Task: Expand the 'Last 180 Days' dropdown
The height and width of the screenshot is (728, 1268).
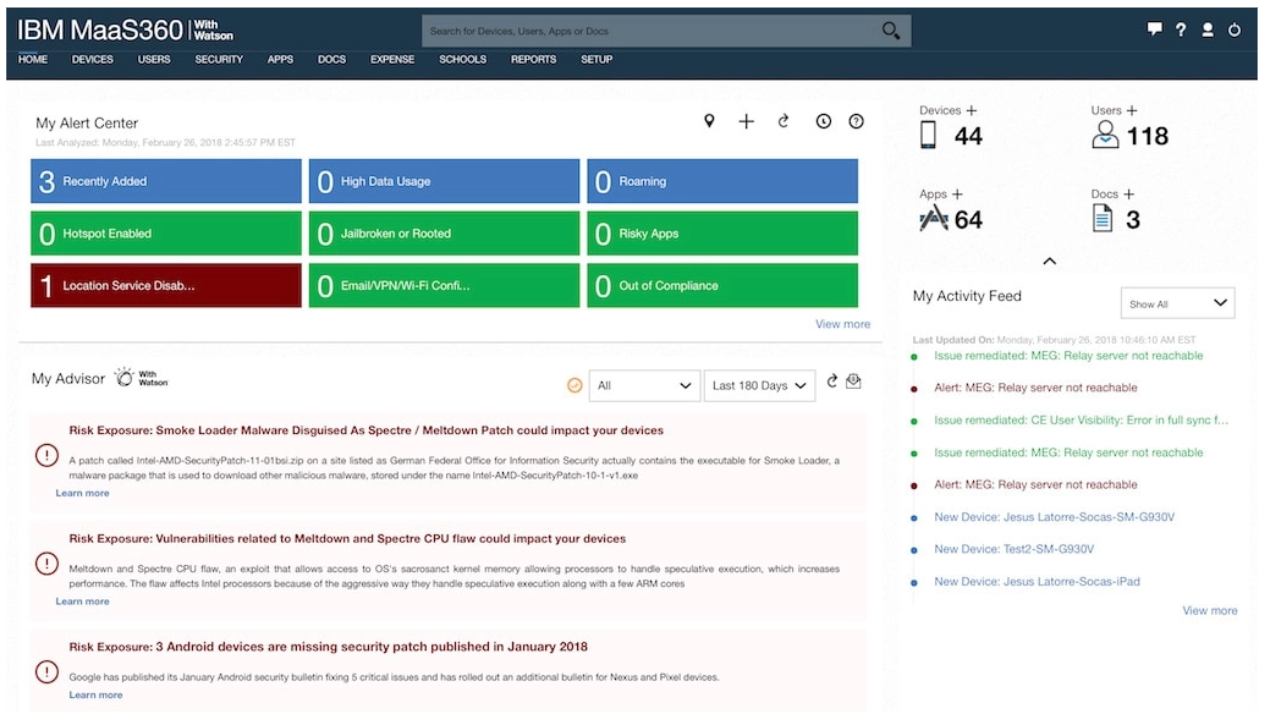Action: click(760, 385)
